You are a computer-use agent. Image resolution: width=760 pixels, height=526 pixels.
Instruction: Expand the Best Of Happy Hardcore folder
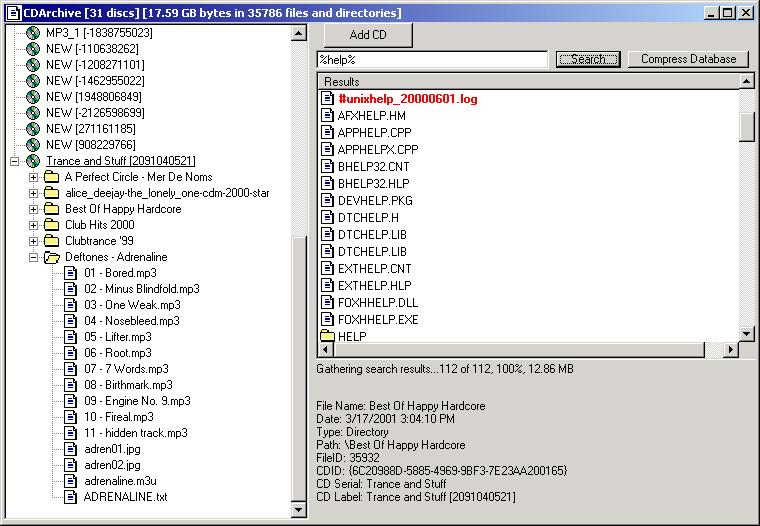click(x=33, y=209)
